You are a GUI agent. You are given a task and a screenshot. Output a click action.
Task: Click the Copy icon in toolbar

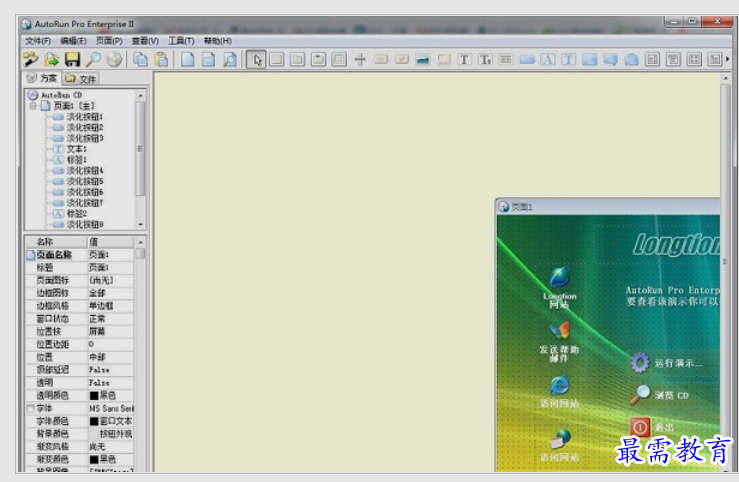coord(141,60)
